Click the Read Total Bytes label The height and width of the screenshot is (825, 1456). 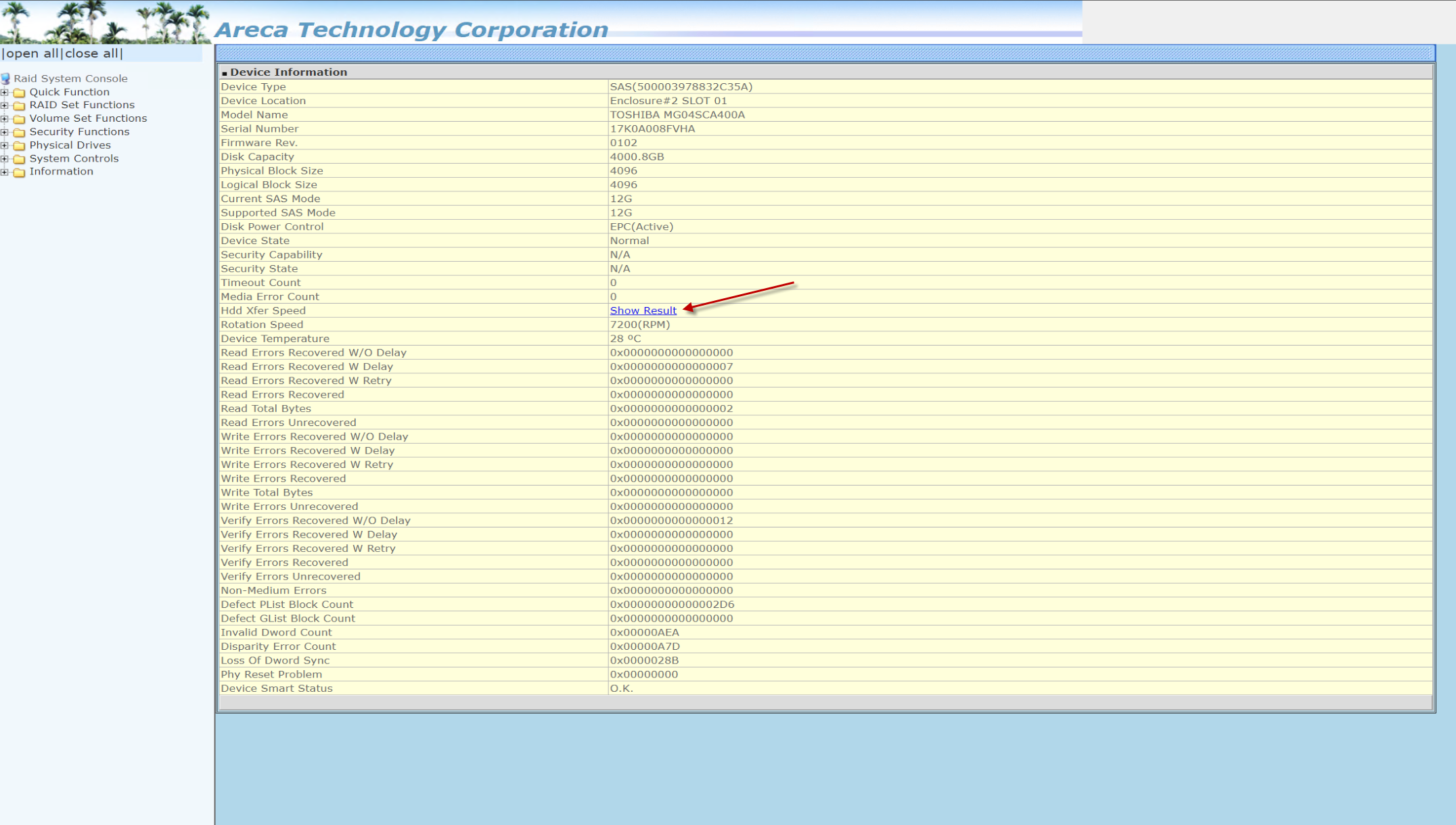tap(266, 408)
